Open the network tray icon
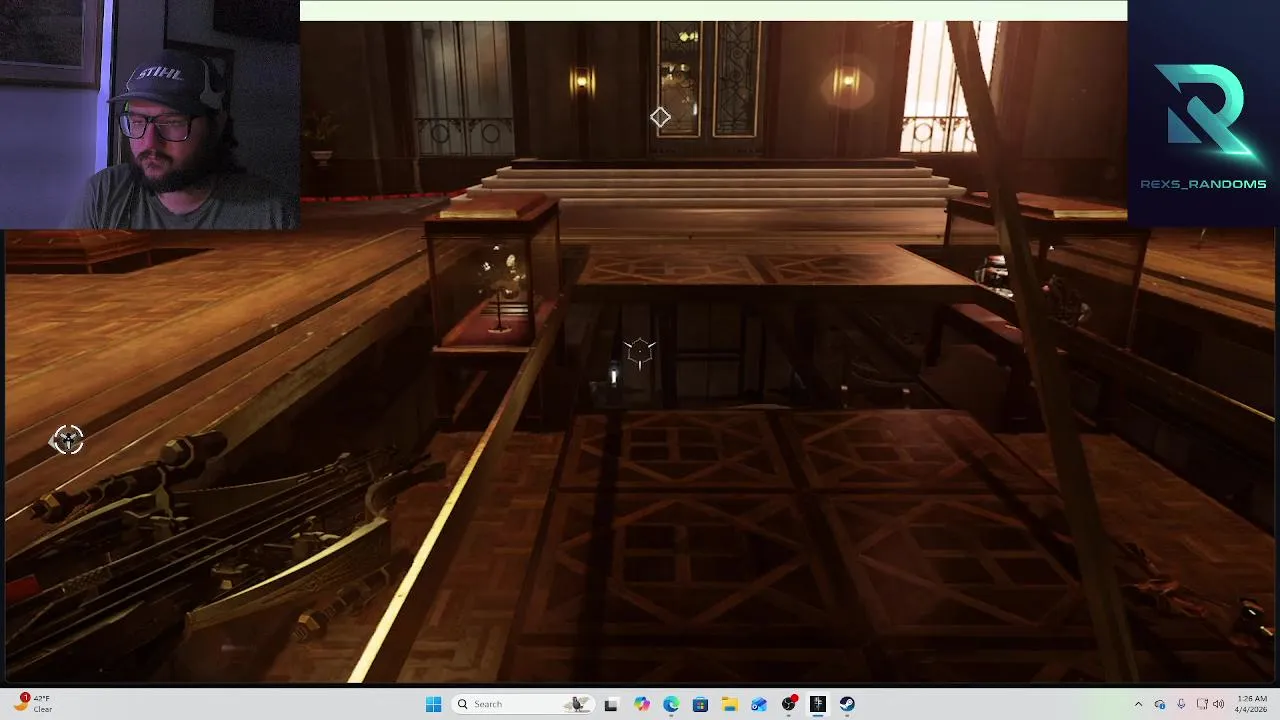This screenshot has height=720, width=1280. coord(1201,704)
